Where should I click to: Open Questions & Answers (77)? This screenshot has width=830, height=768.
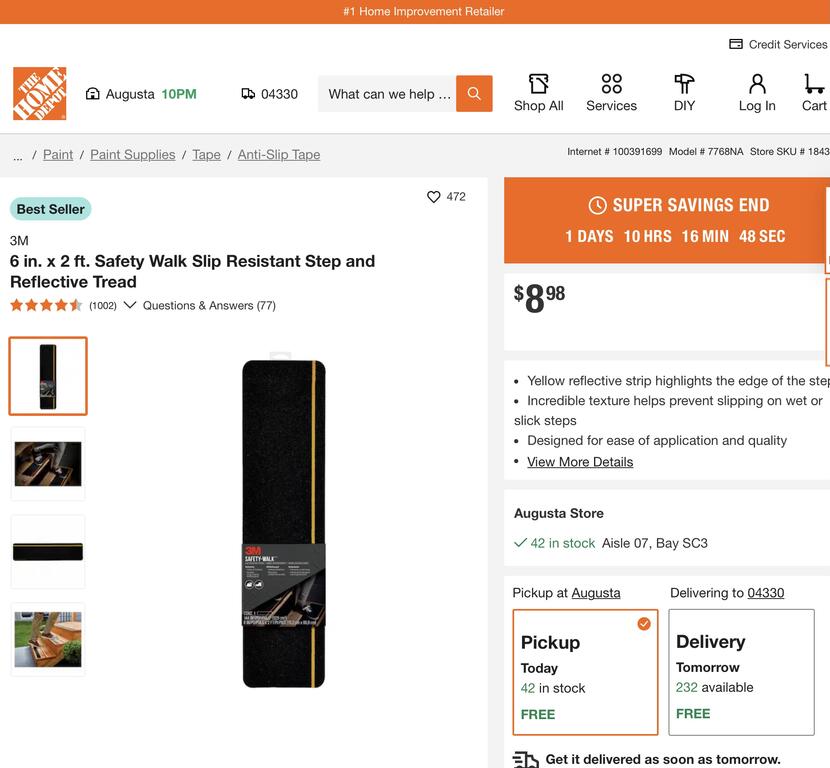click(209, 306)
